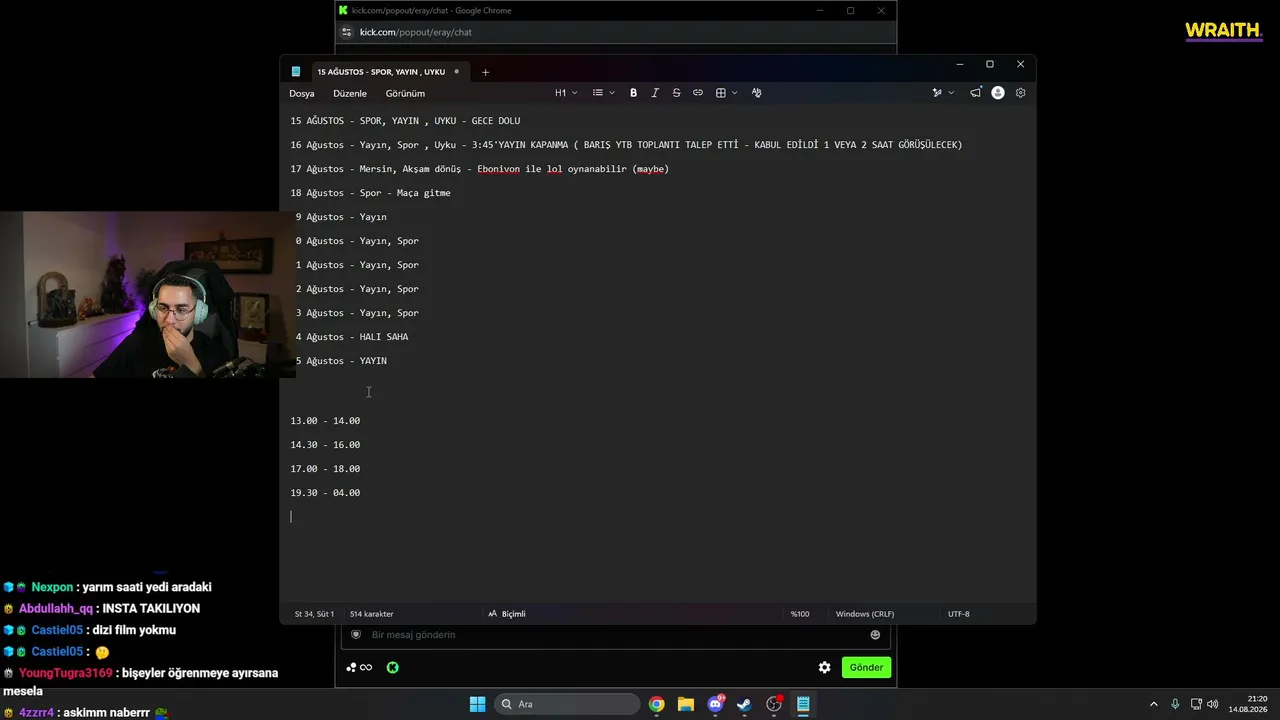Toggle bold formatting in Notepad
The image size is (1280, 720).
[x=633, y=93]
